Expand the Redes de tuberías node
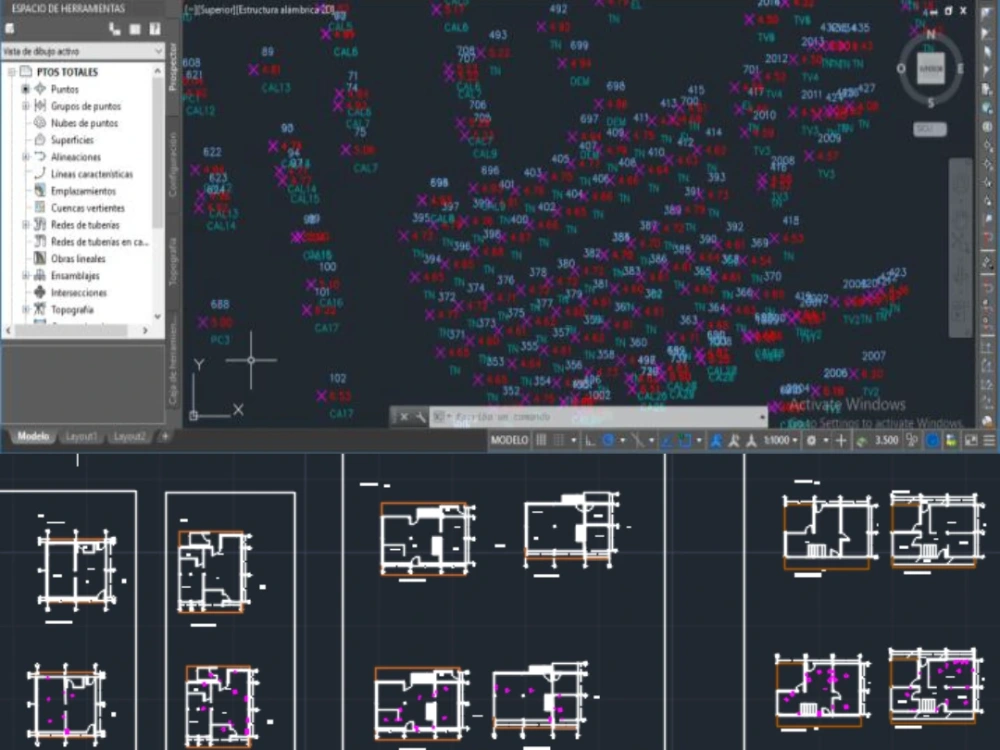 26,224
